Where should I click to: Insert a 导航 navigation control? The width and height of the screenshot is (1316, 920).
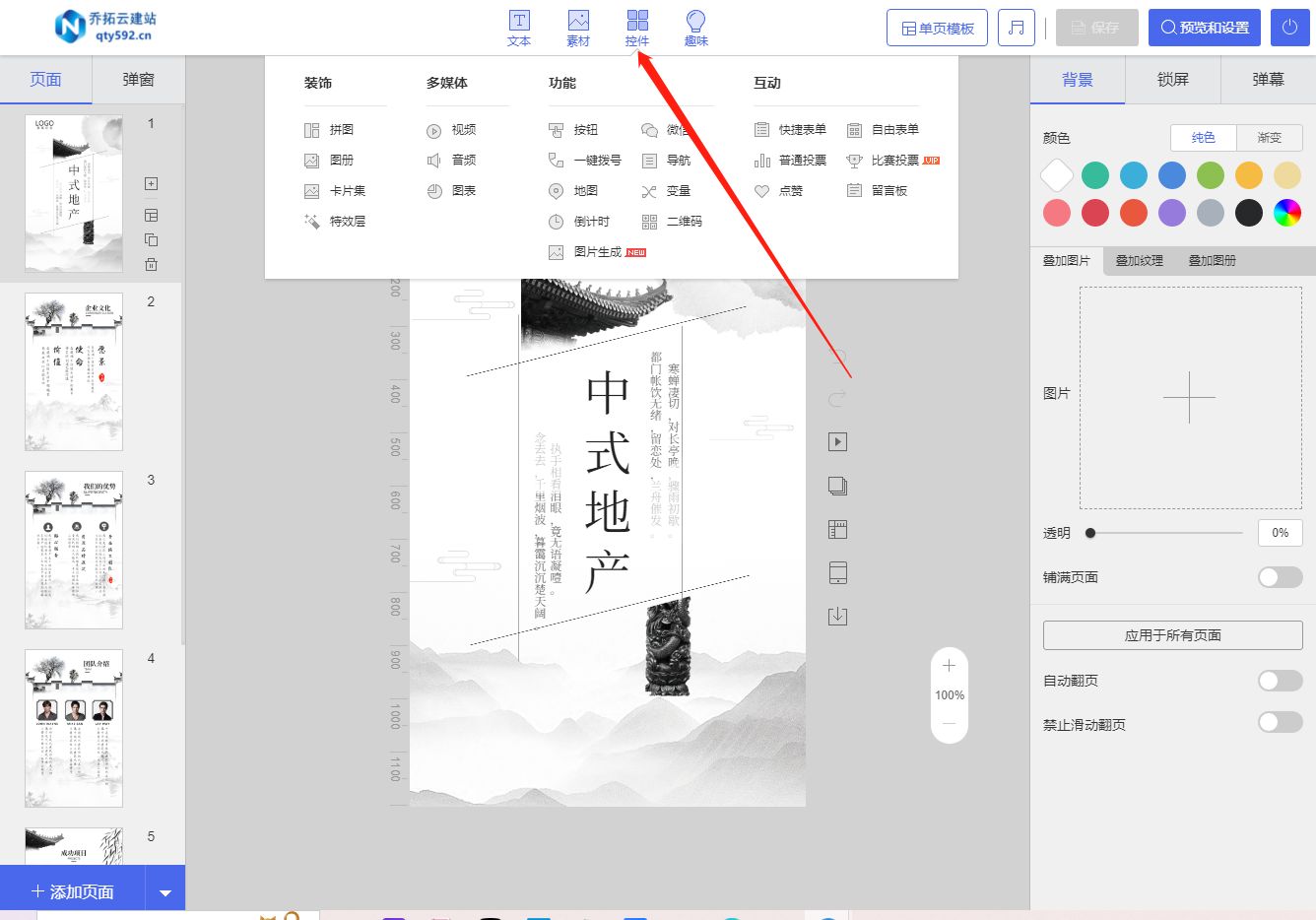coord(666,161)
